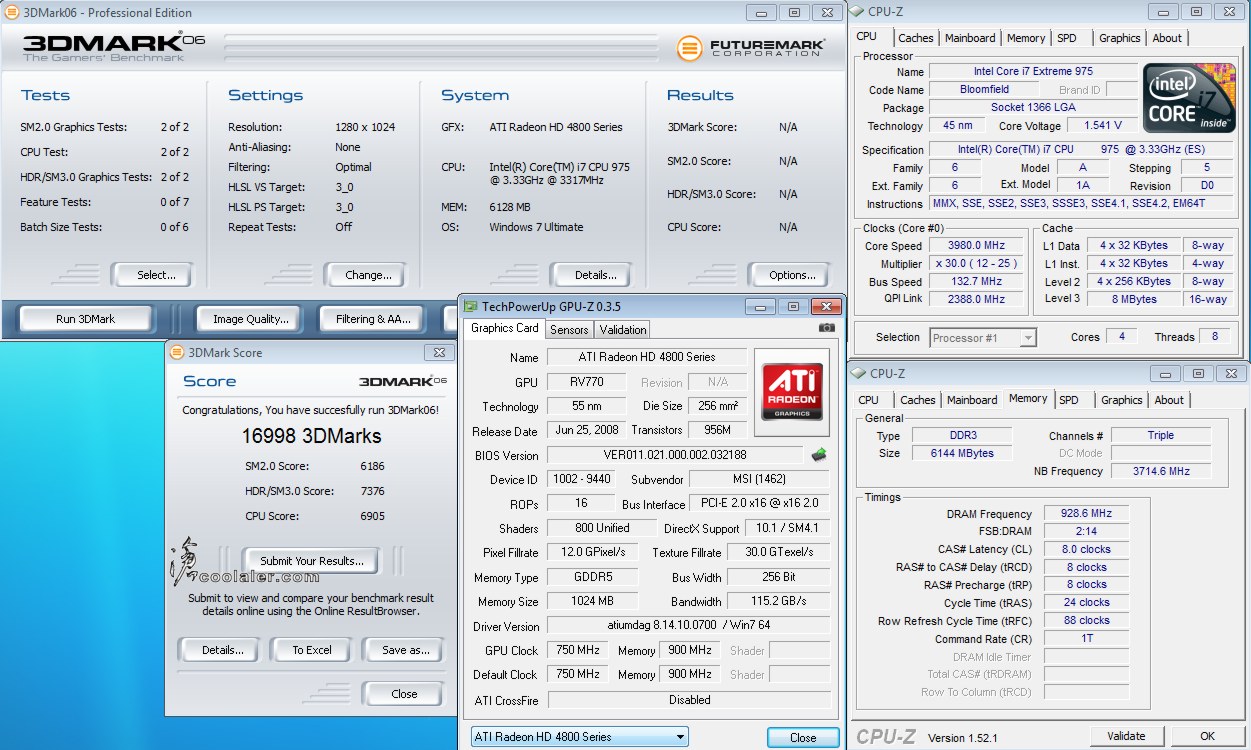Click the lower CPU-Z title bar icon
This screenshot has width=1251, height=750.
(858, 373)
